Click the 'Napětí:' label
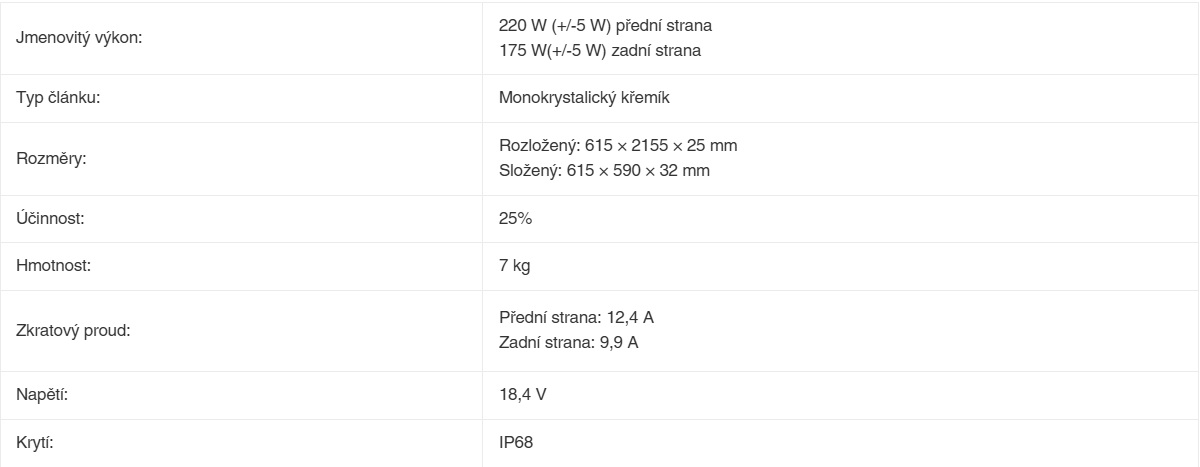1200x467 pixels. (x=42, y=394)
